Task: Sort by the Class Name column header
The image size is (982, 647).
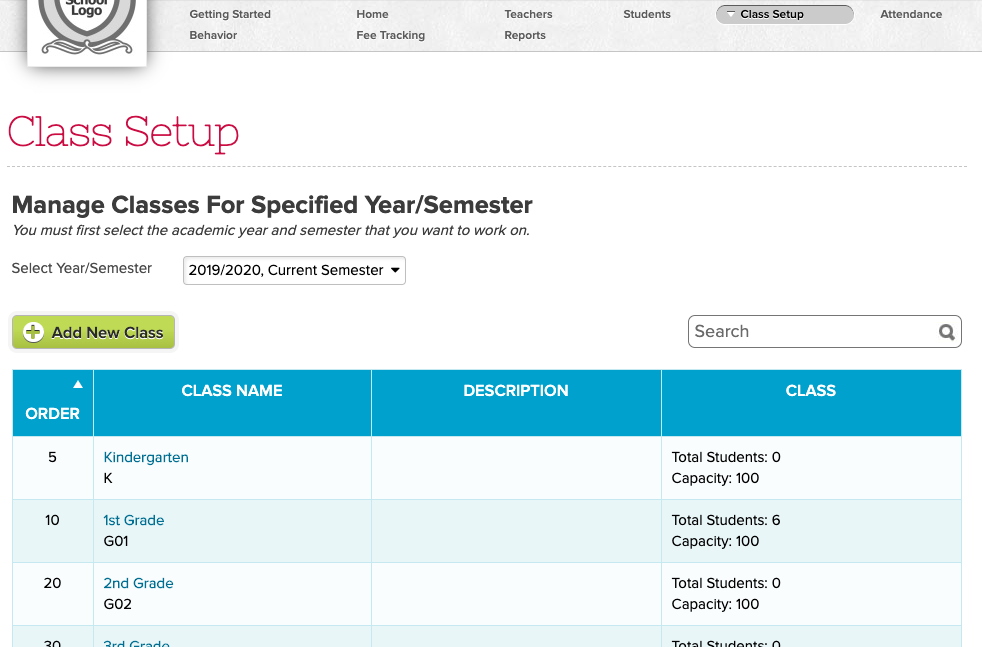Action: pyautogui.click(x=232, y=391)
